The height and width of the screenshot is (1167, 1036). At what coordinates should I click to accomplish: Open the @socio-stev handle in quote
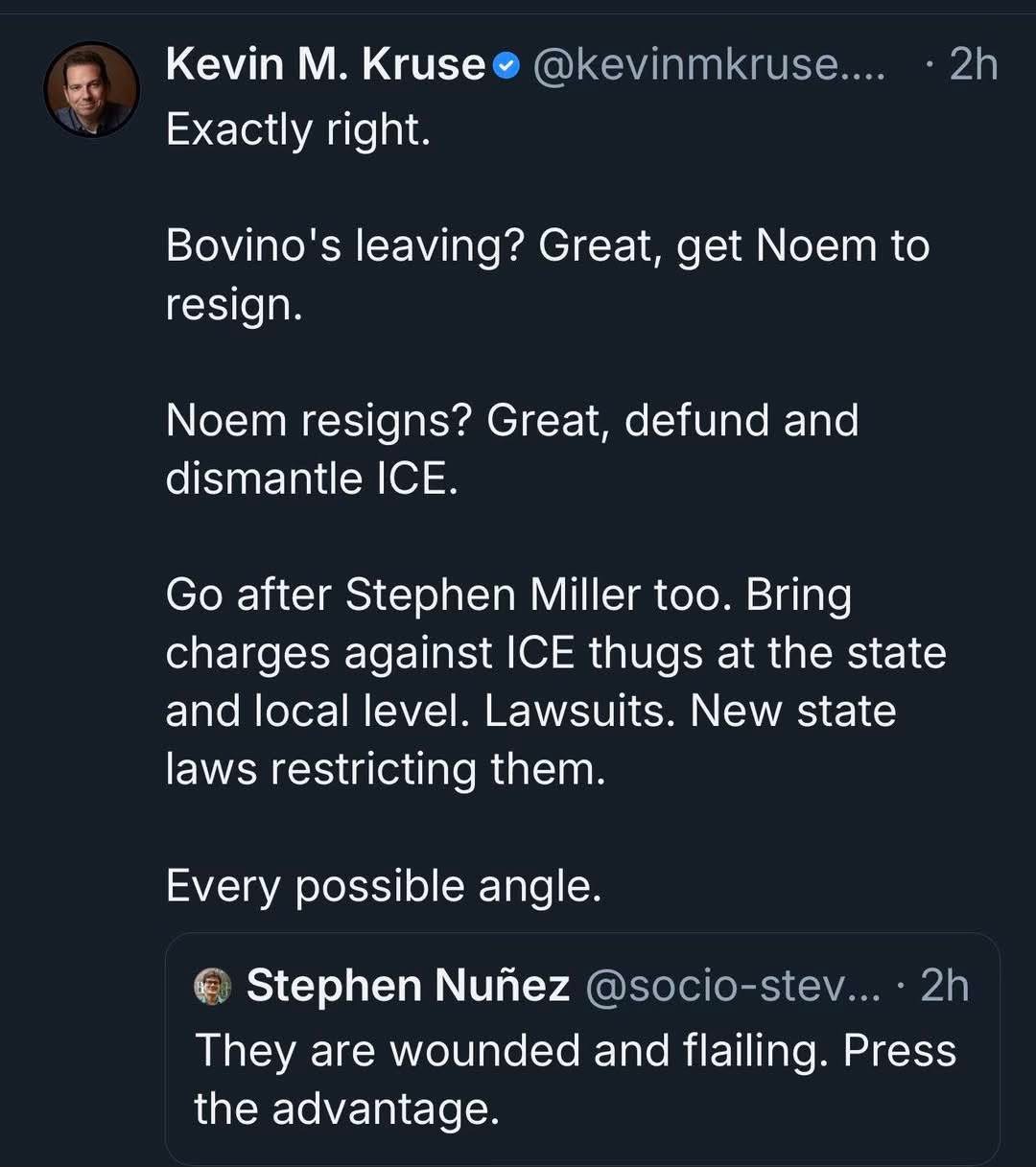click(732, 986)
